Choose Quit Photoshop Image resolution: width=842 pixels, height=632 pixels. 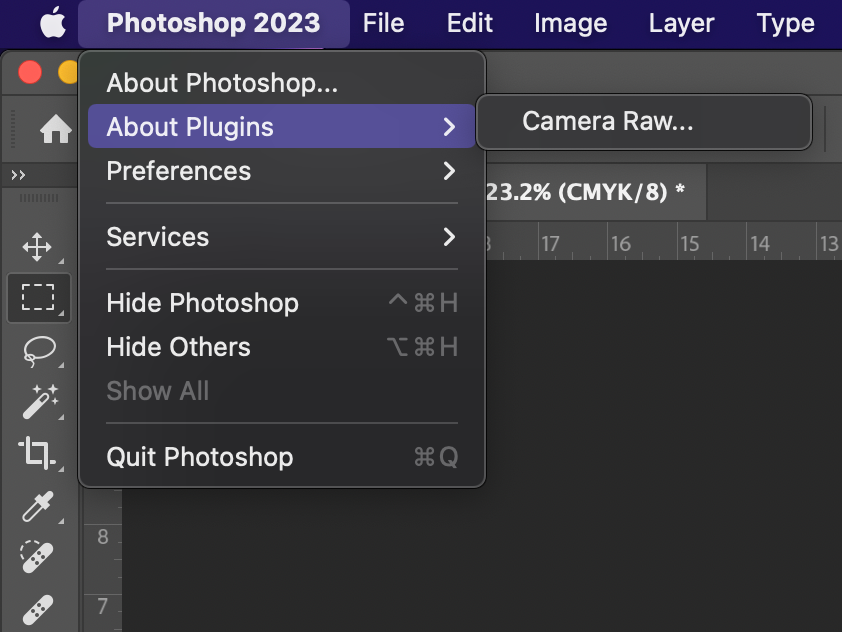199,457
